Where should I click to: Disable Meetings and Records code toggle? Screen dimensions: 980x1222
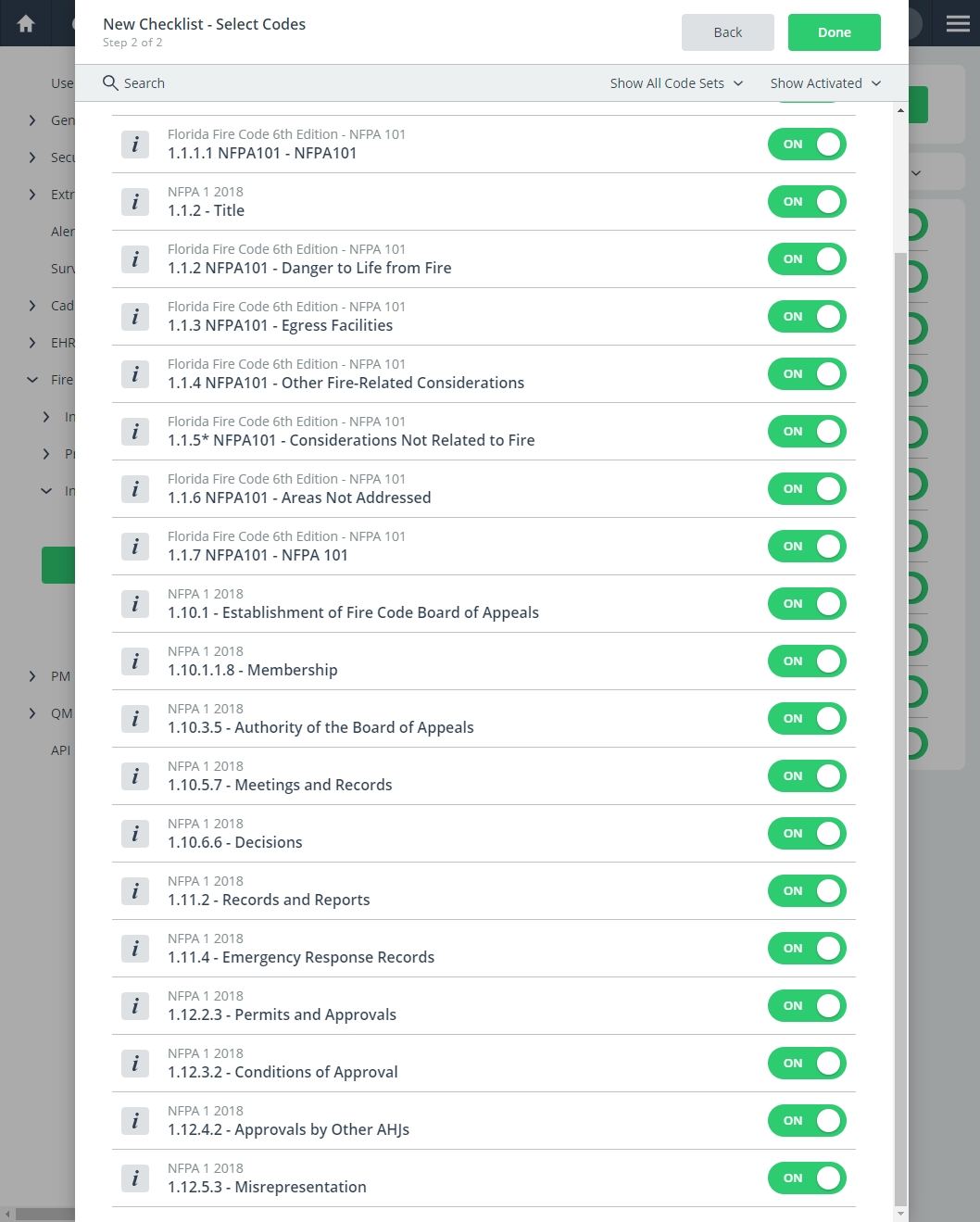click(807, 776)
